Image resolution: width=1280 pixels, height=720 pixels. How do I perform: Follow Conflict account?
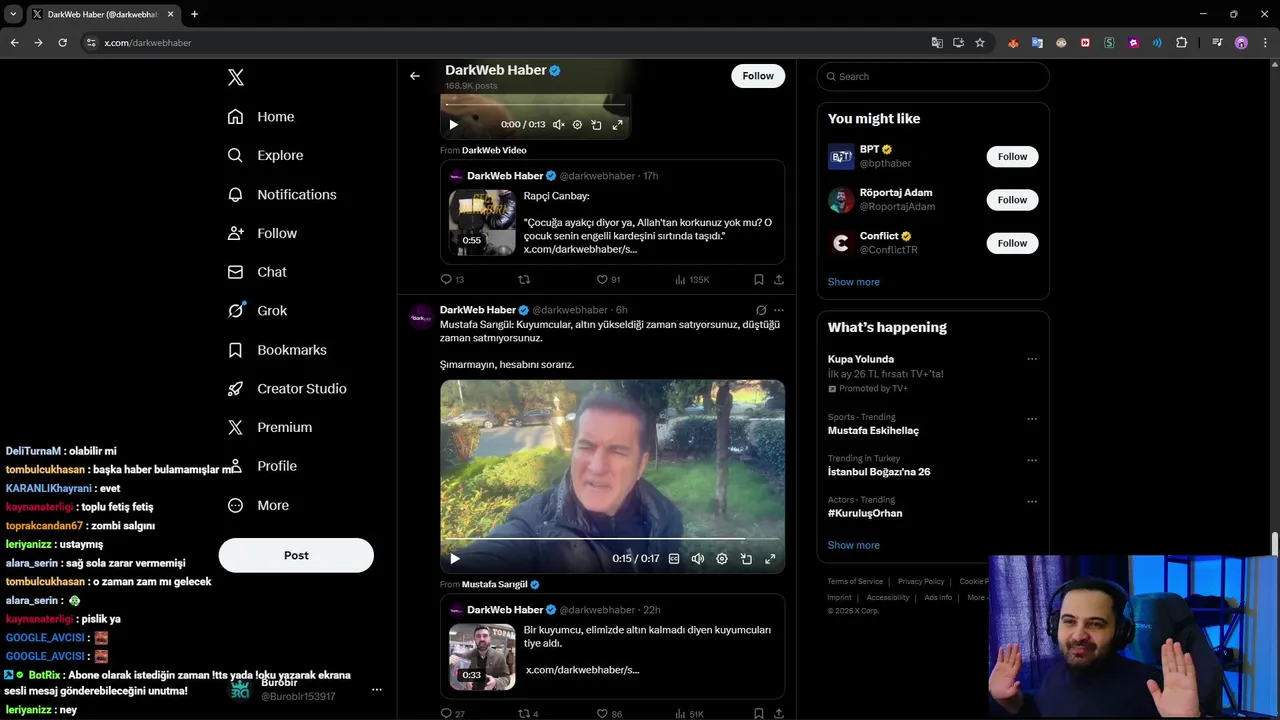[1012, 243]
